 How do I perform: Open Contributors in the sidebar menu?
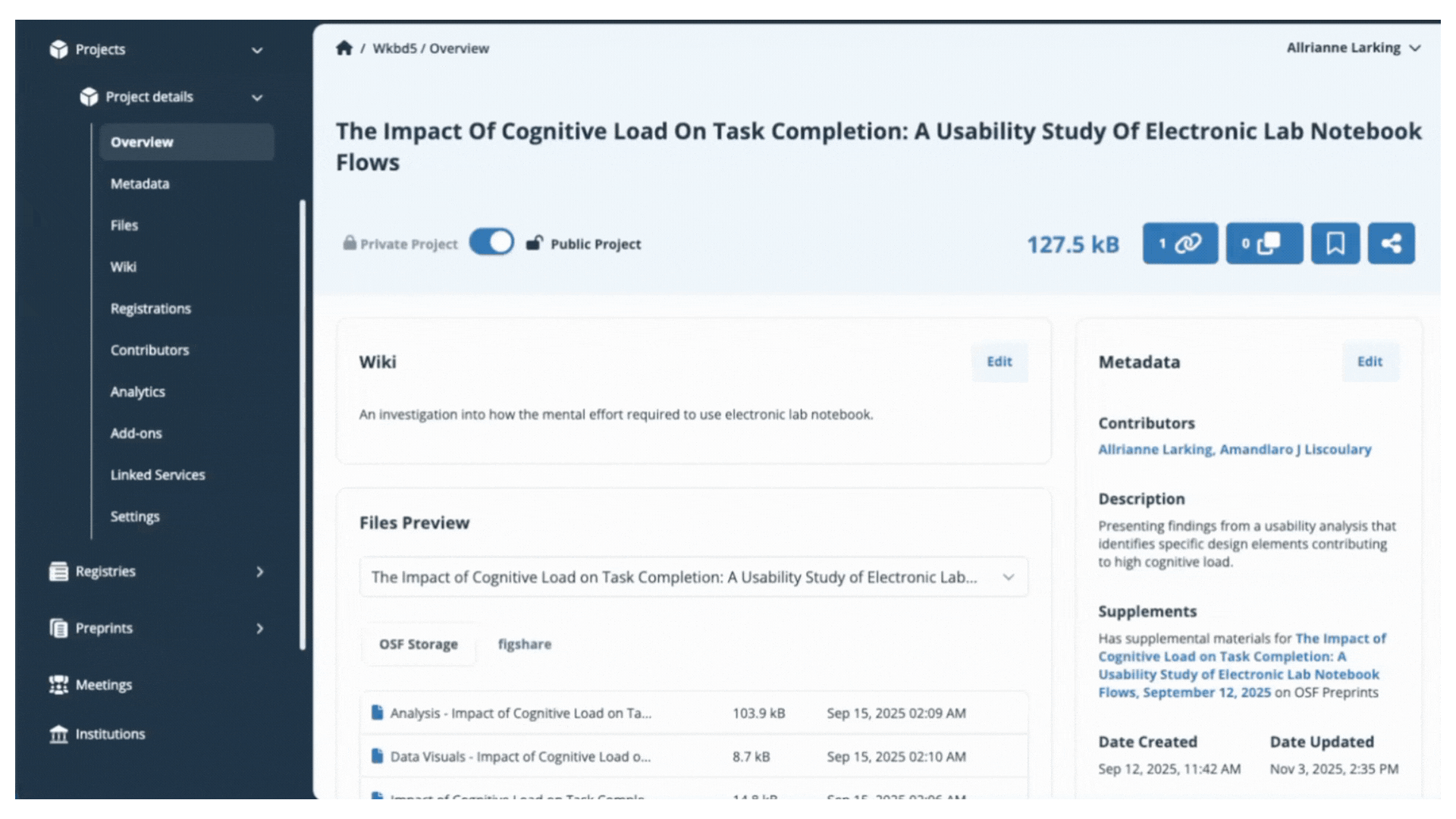[149, 350]
